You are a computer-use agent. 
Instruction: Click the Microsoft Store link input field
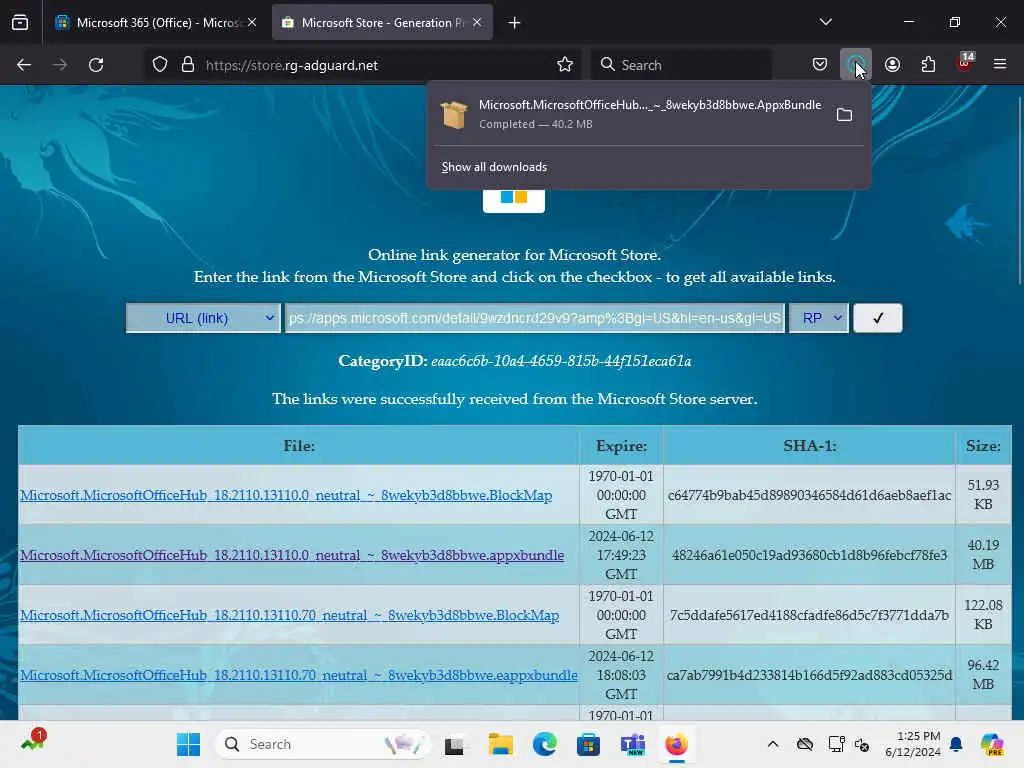[535, 318]
